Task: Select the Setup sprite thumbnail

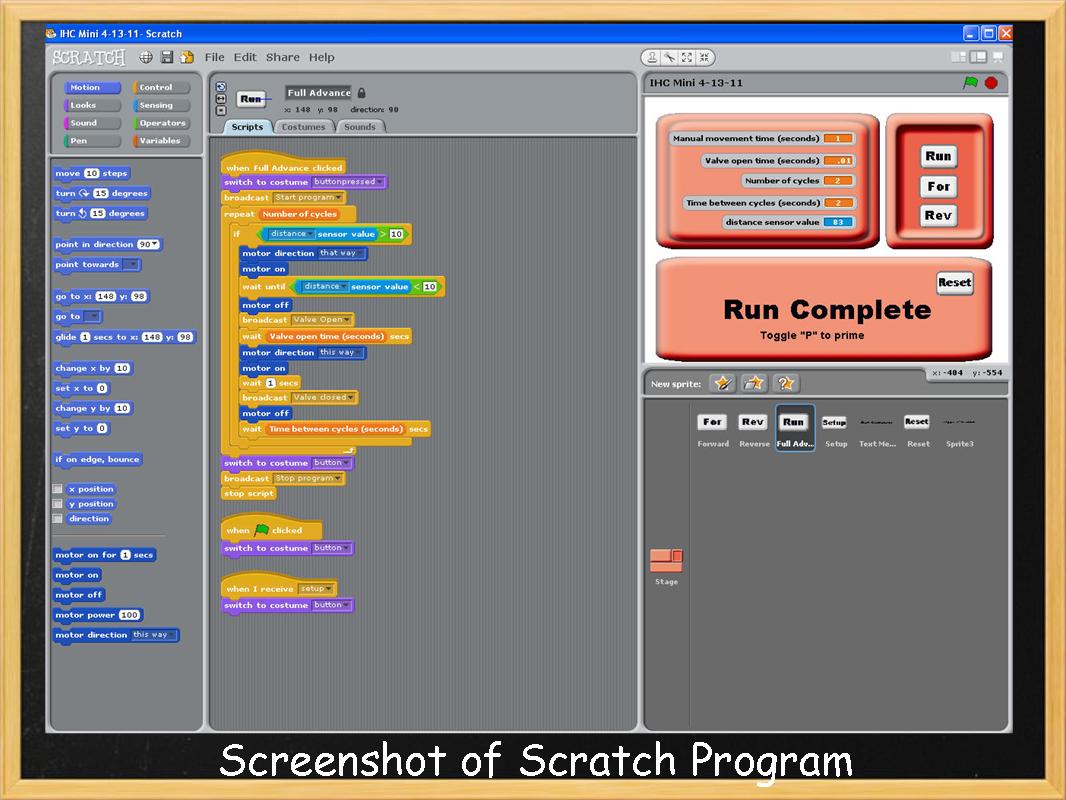Action: (x=836, y=429)
